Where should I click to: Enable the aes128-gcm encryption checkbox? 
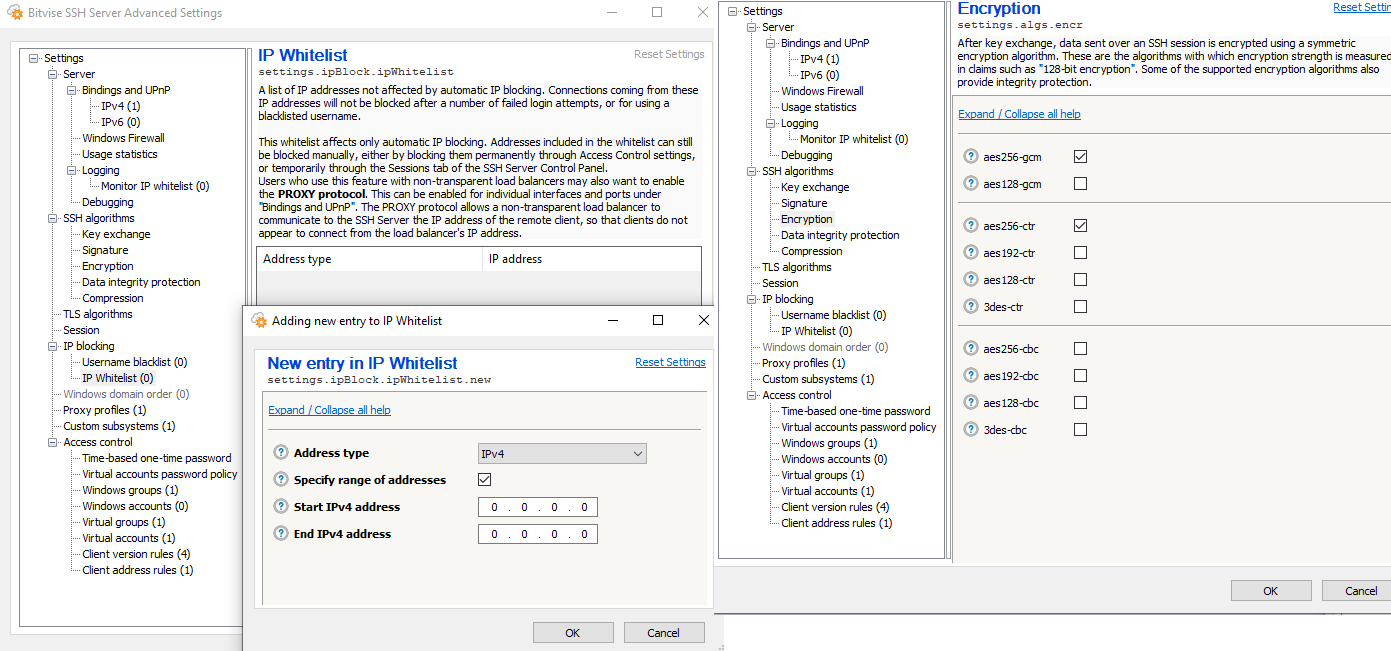click(x=1080, y=184)
